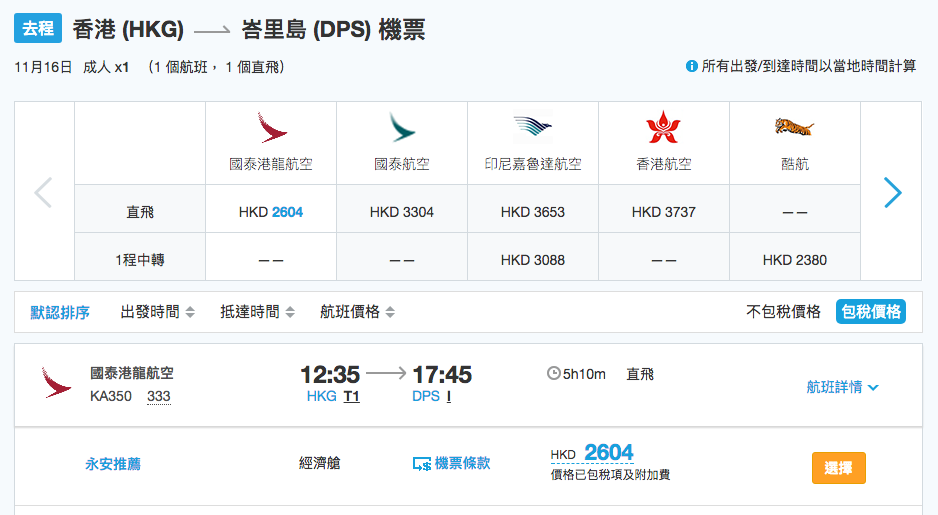This screenshot has width=938, height=515.
Task: Switch to 包稅價格 price display
Action: point(871,312)
